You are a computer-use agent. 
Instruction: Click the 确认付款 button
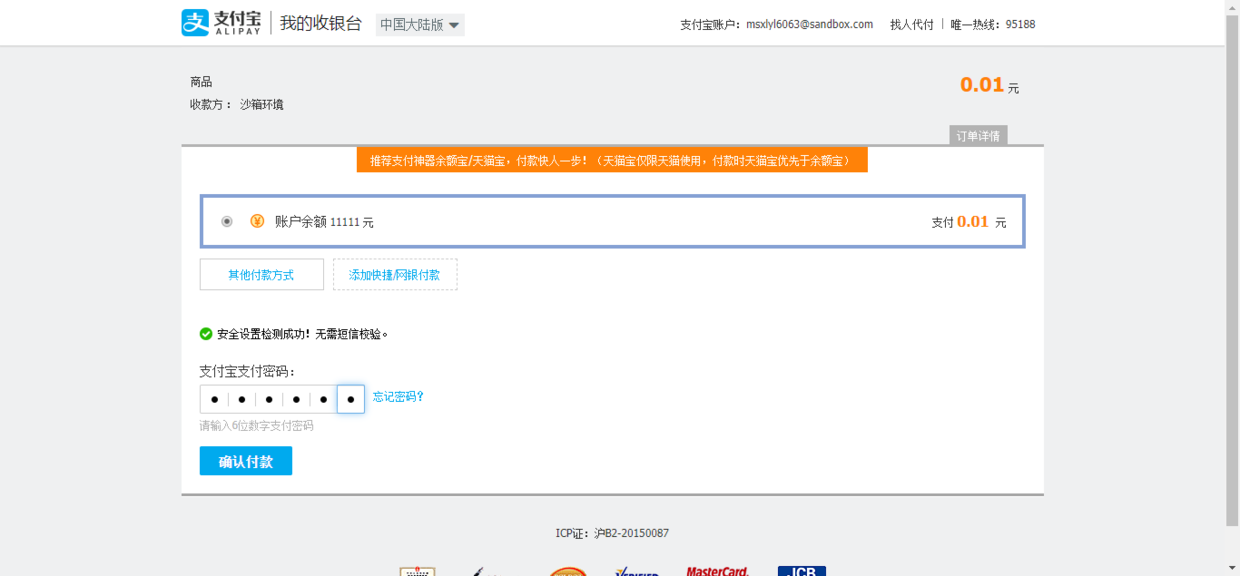(246, 461)
